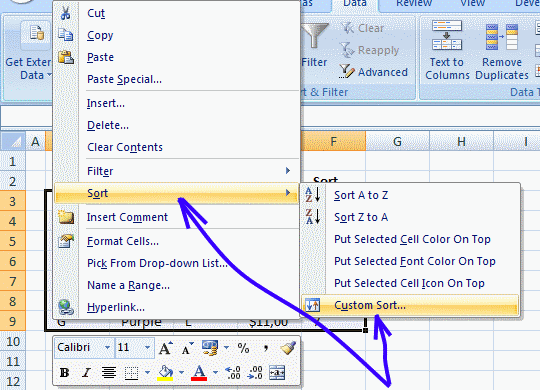This screenshot has height=390, width=540.
Task: Click the Borders icon in mini toolbar
Action: [x=131, y=373]
